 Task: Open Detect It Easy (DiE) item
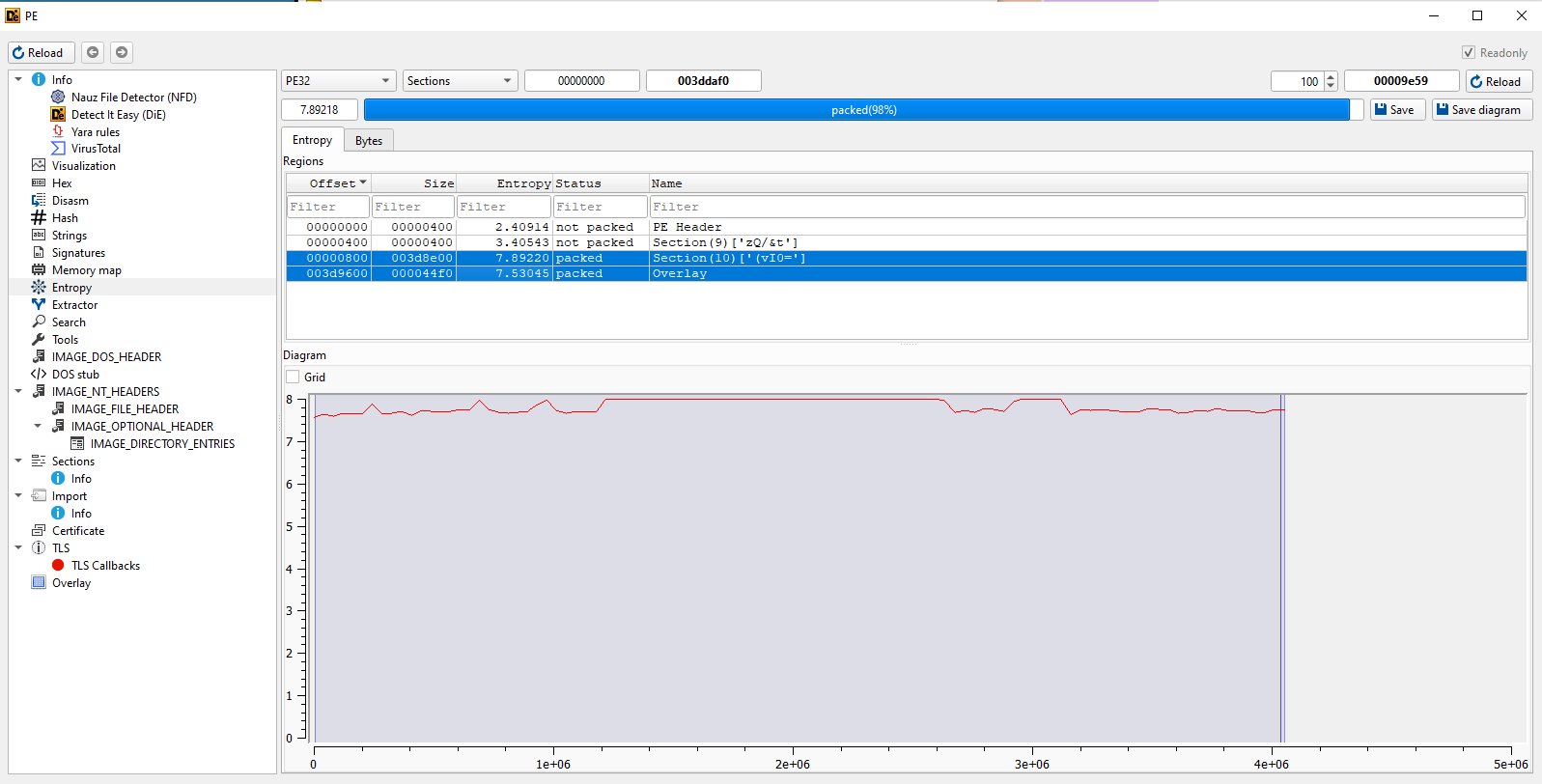(x=118, y=115)
